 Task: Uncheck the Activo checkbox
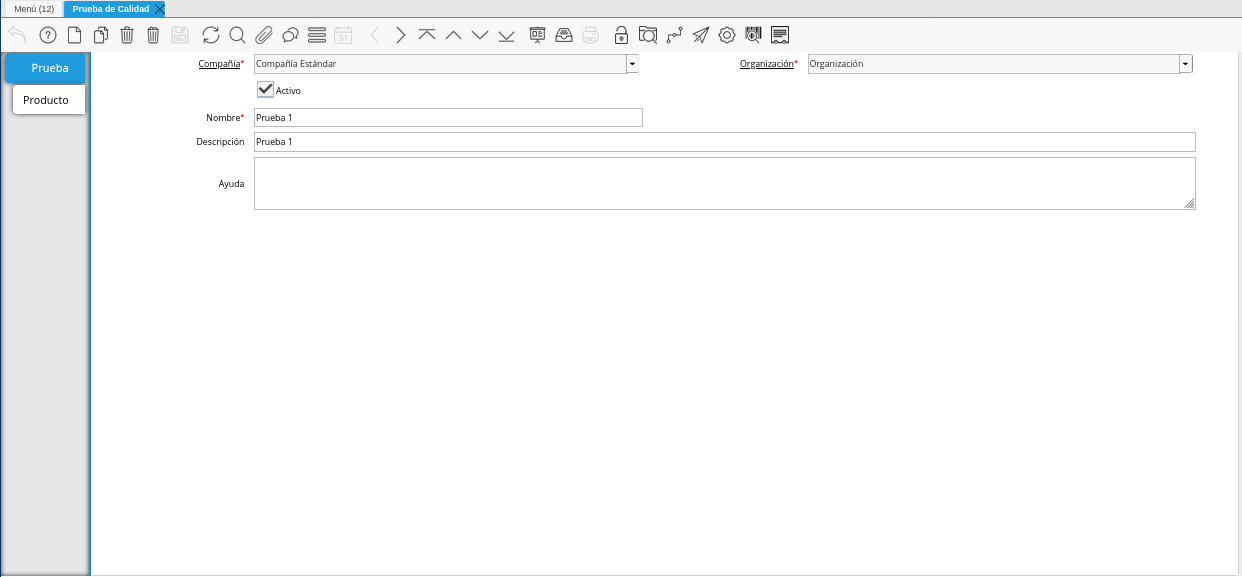coord(265,89)
